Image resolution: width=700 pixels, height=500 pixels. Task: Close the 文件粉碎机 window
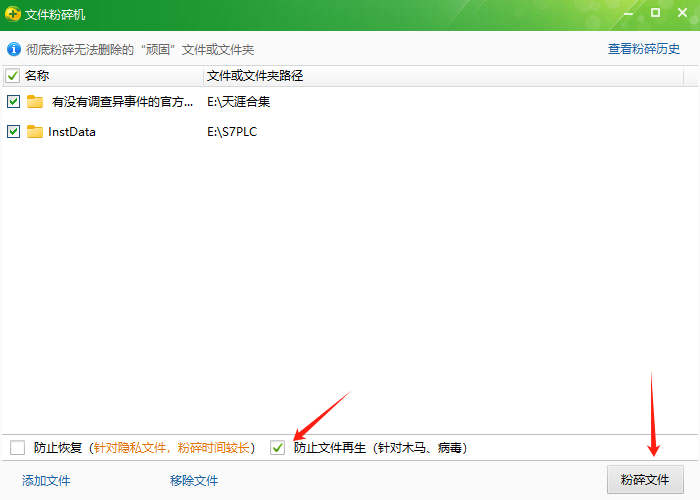(682, 12)
